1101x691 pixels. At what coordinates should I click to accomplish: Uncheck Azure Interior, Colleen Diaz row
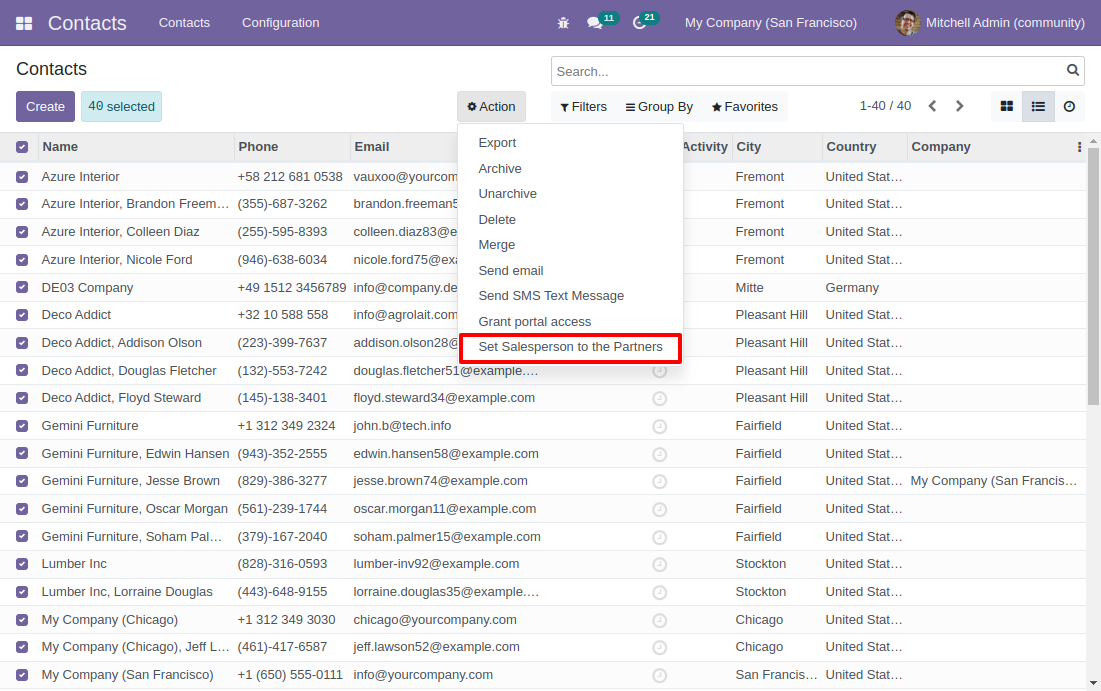coord(22,232)
